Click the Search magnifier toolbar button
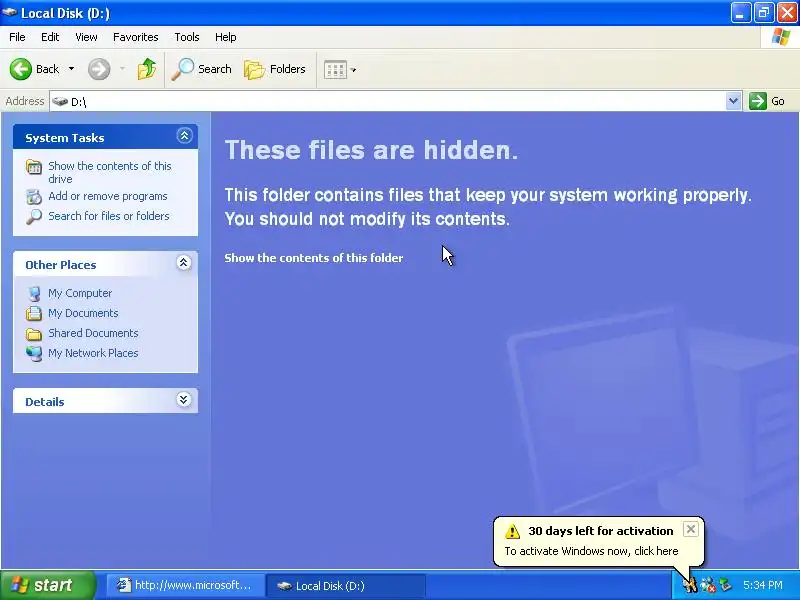Screen dimensions: 800x600 202,69
